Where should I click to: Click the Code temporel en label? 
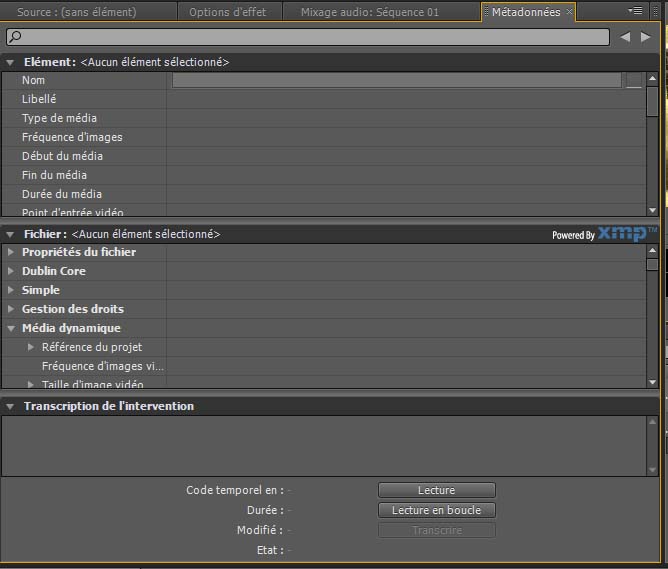click(235, 490)
